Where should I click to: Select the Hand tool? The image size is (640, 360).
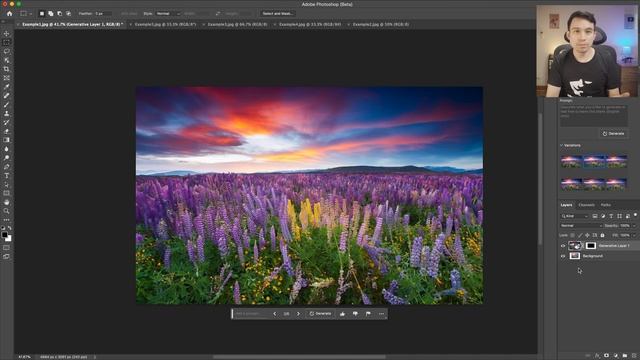pyautogui.click(x=7, y=202)
